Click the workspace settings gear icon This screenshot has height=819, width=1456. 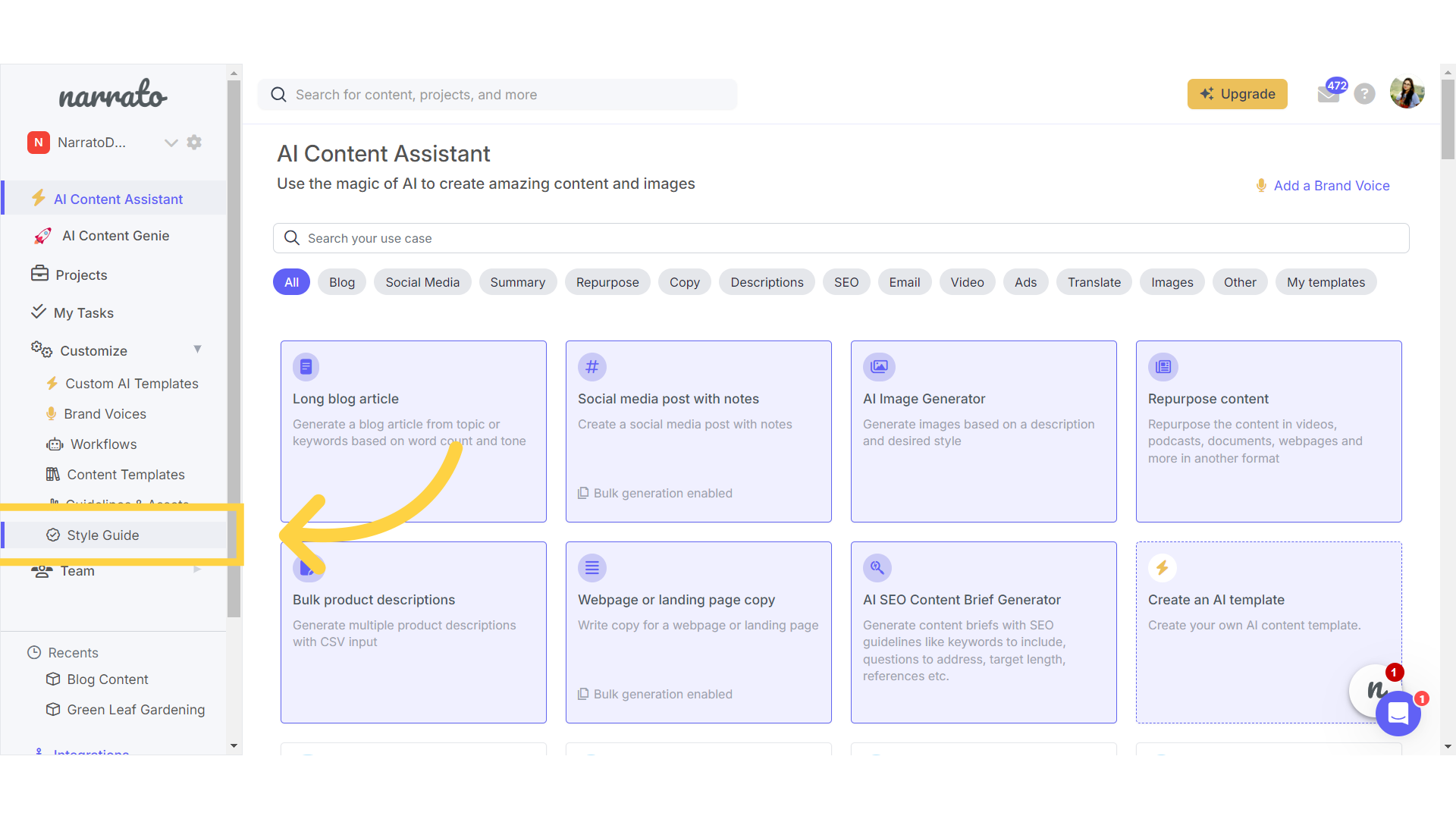pyautogui.click(x=194, y=143)
